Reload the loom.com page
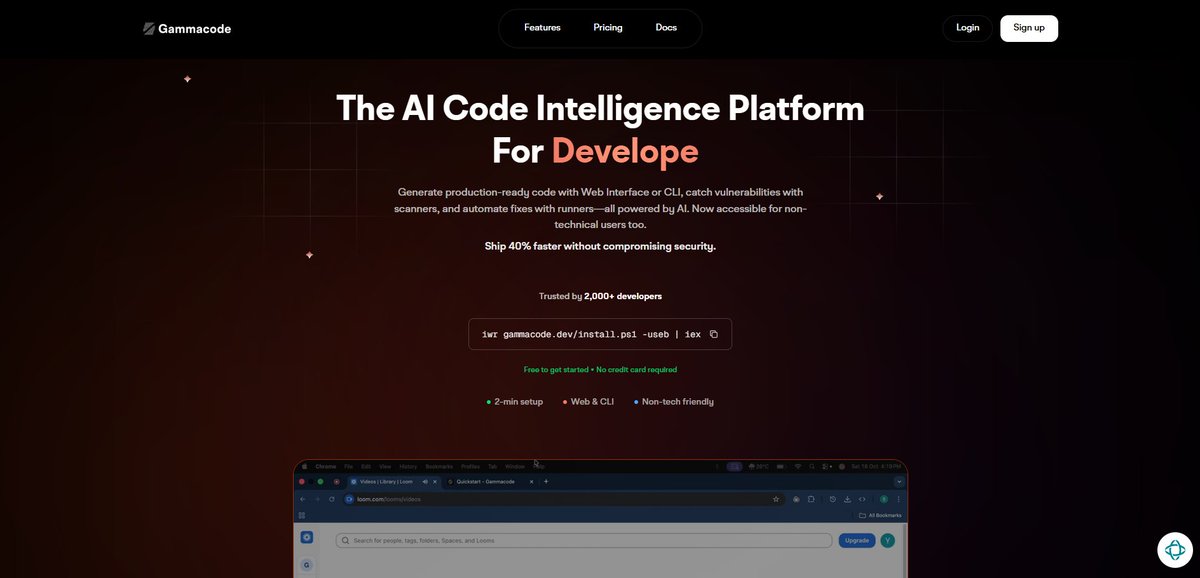 tap(331, 497)
